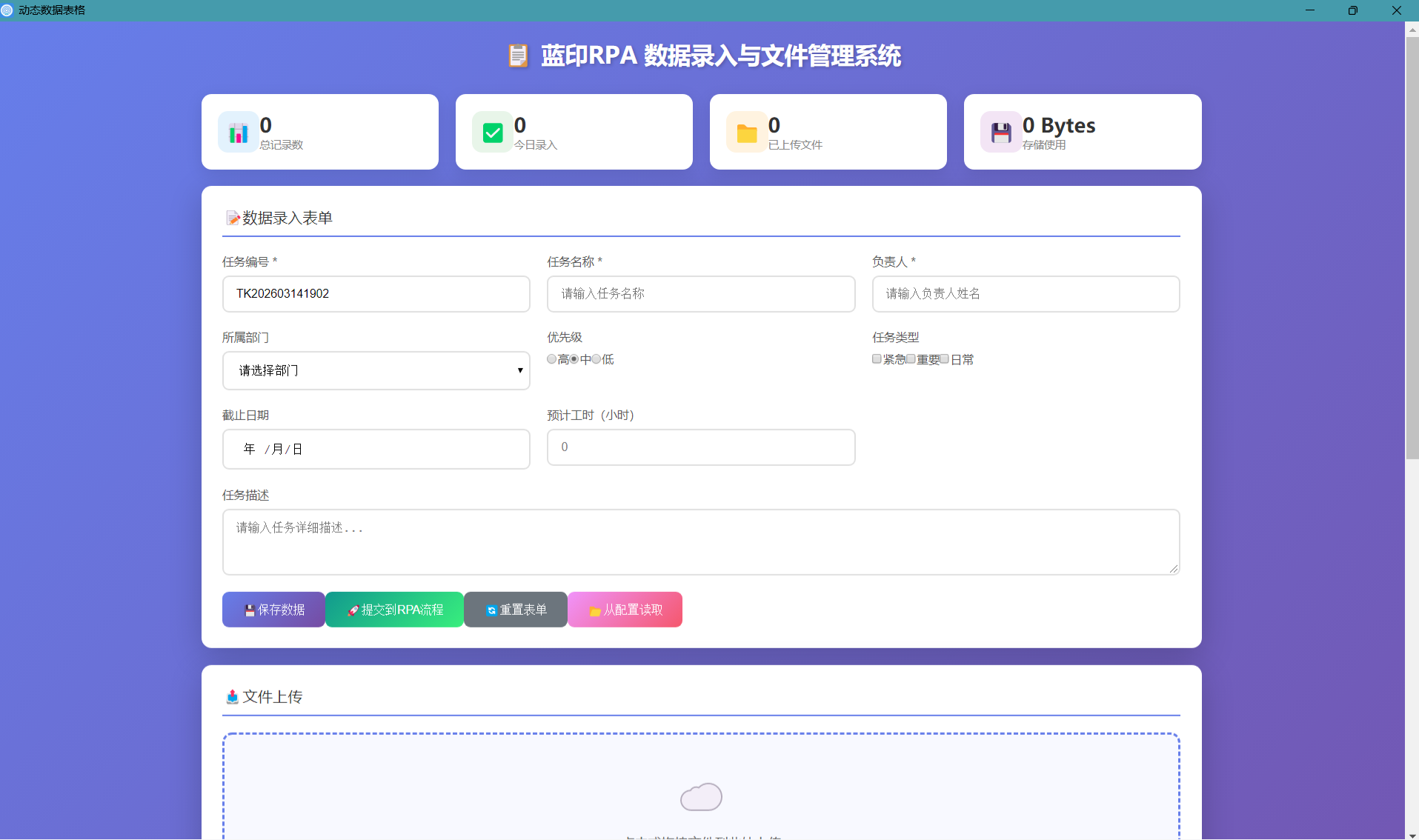
Task: Click the green checkmark icon for 今日录入
Action: point(492,133)
